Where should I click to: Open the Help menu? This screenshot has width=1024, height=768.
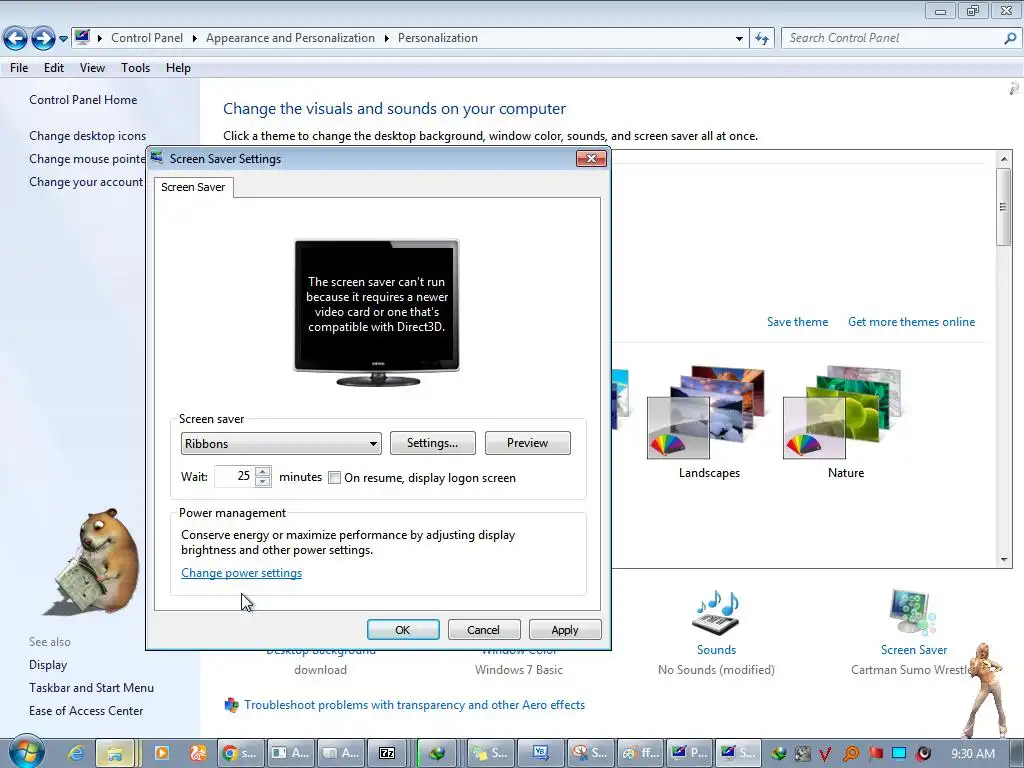coord(178,68)
